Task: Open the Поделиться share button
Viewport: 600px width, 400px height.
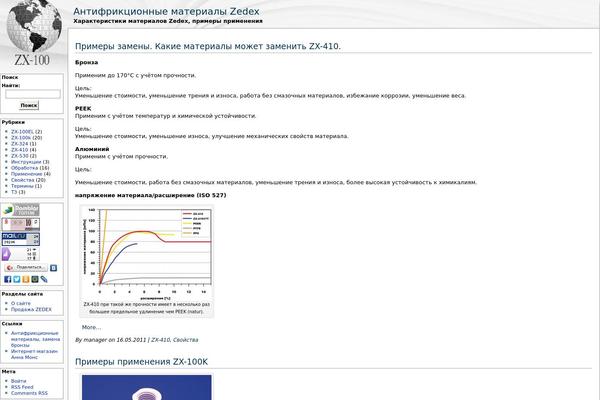Action: pyautogui.click(x=26, y=268)
